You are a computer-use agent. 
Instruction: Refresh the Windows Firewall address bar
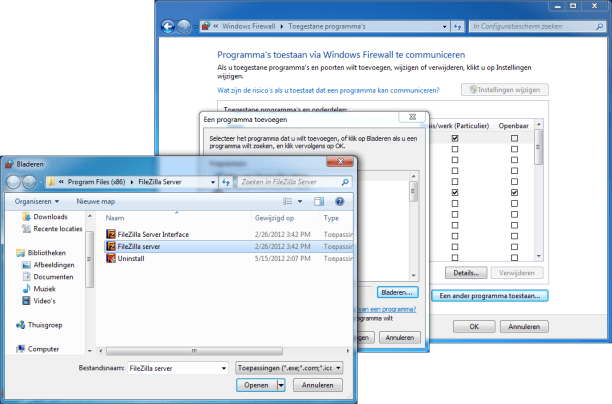point(457,27)
